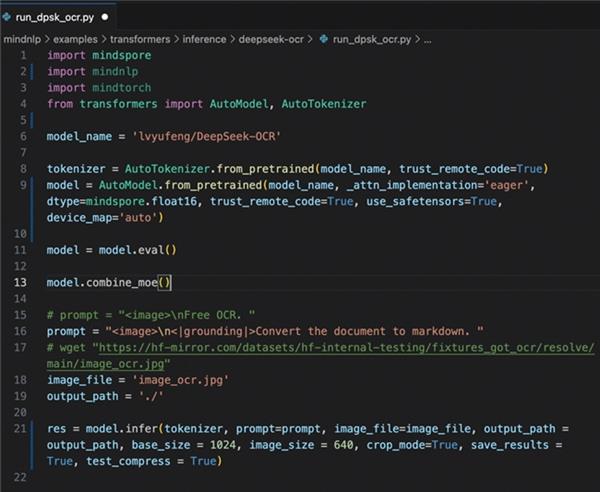Click 'model.infer' call on line 21
Image resolution: width=600 pixels, height=492 pixels.
122,428
